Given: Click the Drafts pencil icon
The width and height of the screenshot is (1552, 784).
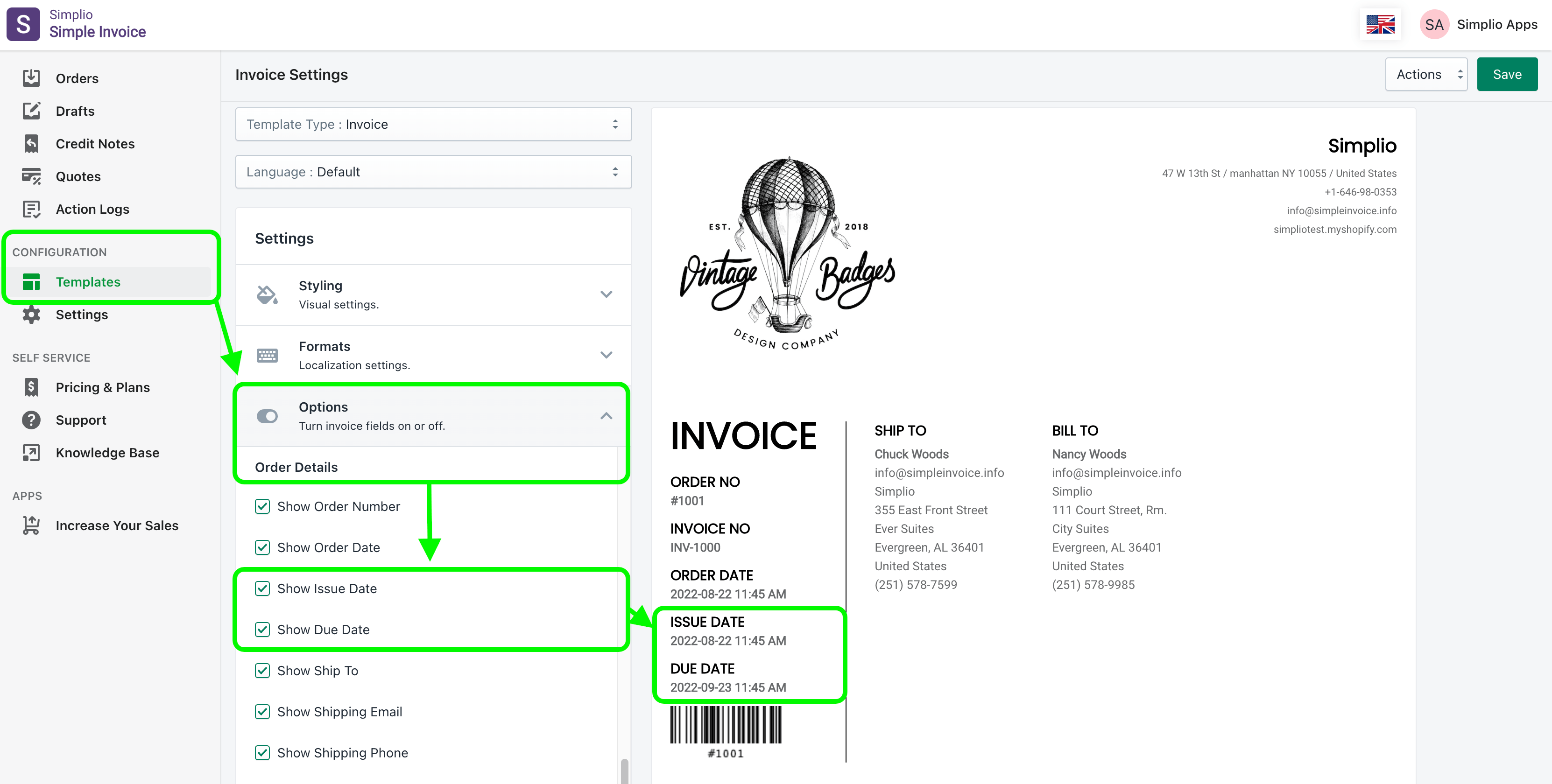Looking at the screenshot, I should coord(31,111).
